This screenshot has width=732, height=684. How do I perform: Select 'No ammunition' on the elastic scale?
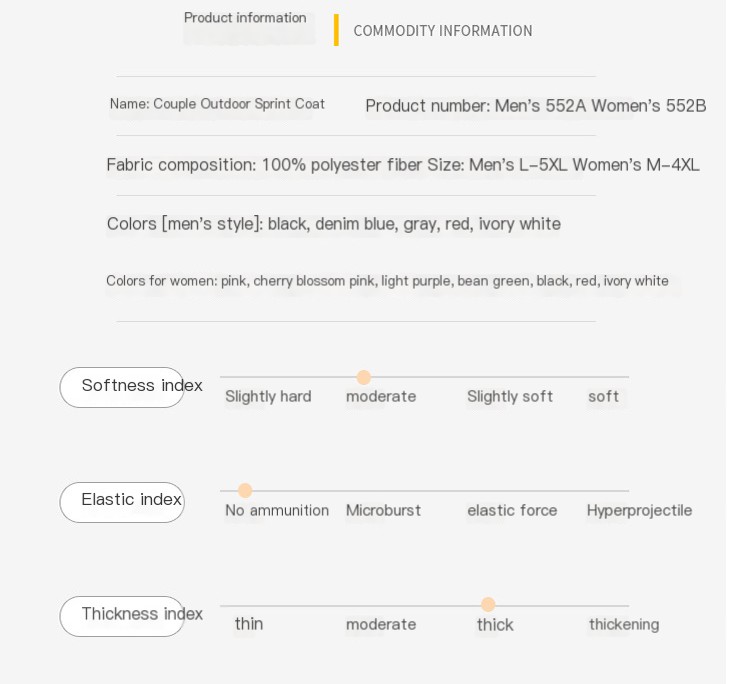[x=277, y=511]
